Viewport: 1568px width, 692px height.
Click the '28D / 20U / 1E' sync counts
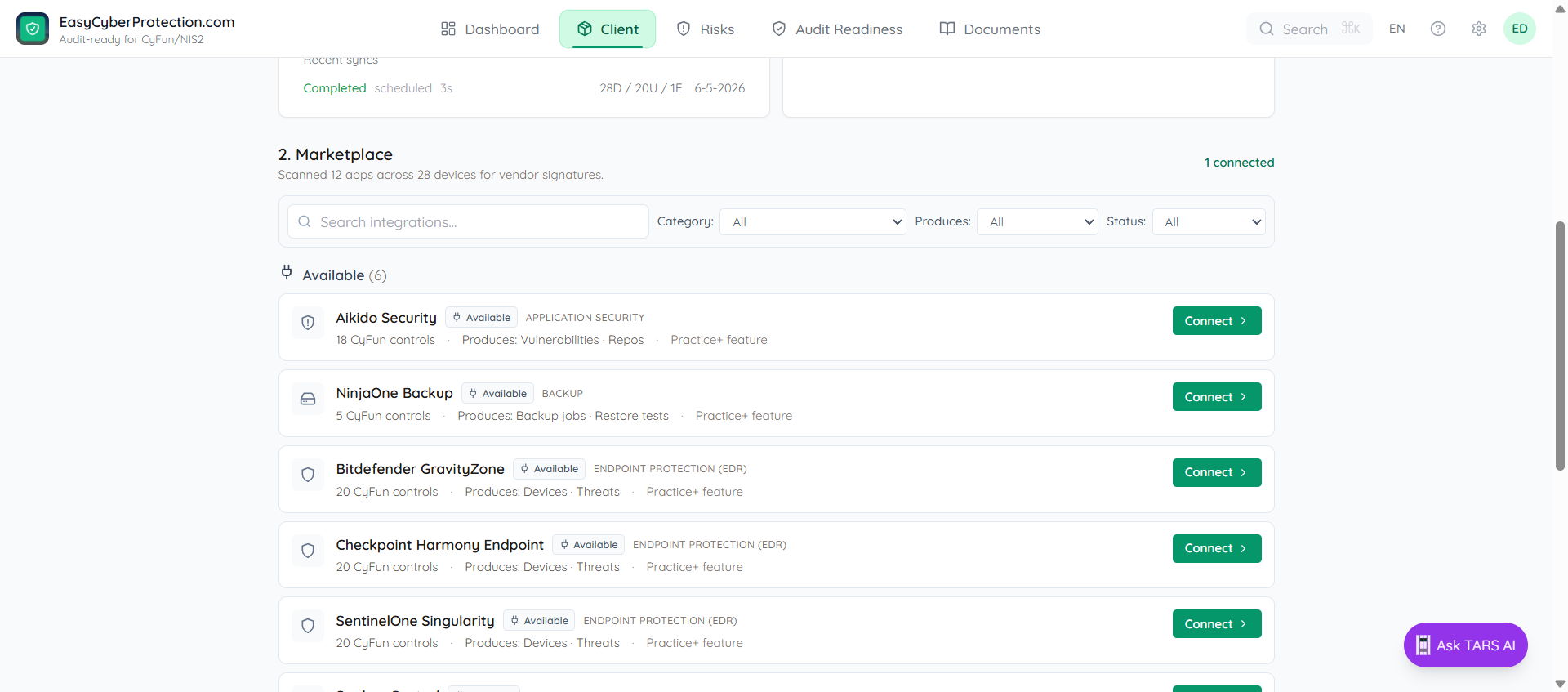[x=641, y=88]
